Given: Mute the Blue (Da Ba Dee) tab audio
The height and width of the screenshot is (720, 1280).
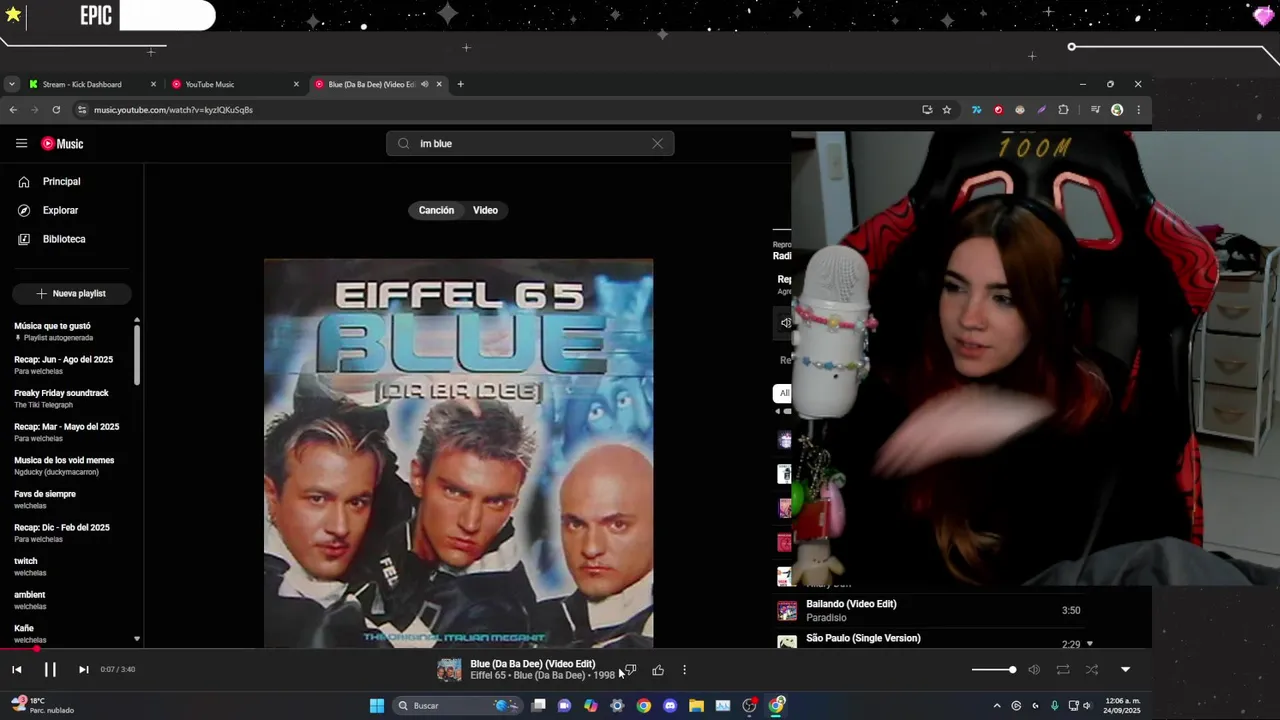Looking at the screenshot, I should point(424,85).
